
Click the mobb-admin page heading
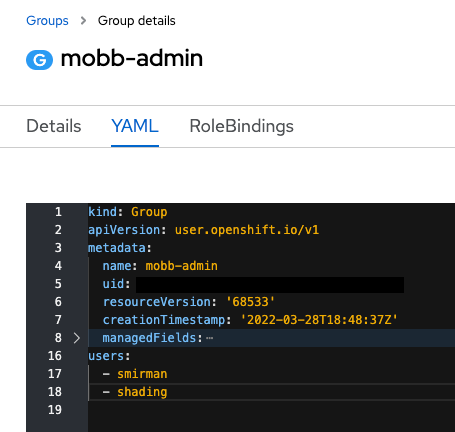tap(132, 58)
